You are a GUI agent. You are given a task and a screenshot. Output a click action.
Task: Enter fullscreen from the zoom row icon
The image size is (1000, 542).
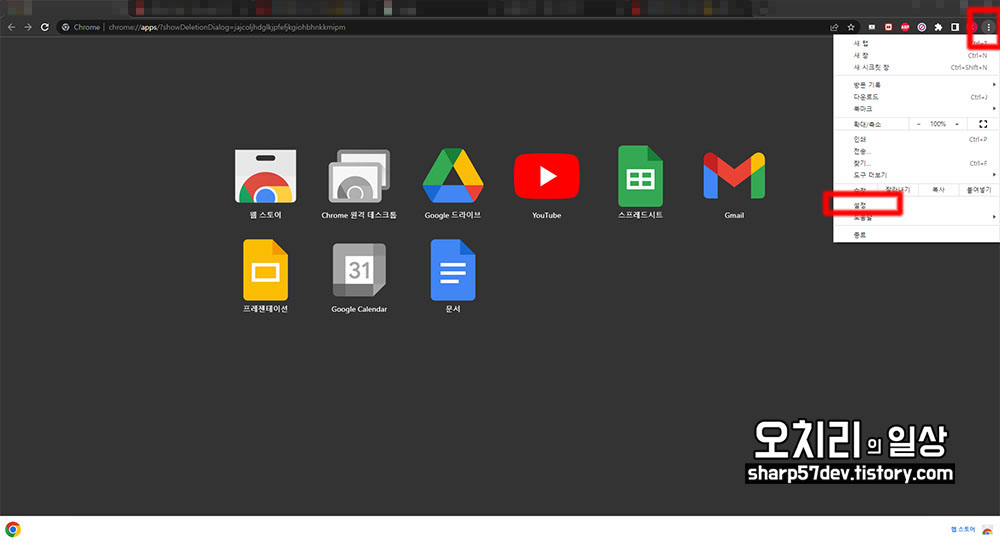click(983, 124)
